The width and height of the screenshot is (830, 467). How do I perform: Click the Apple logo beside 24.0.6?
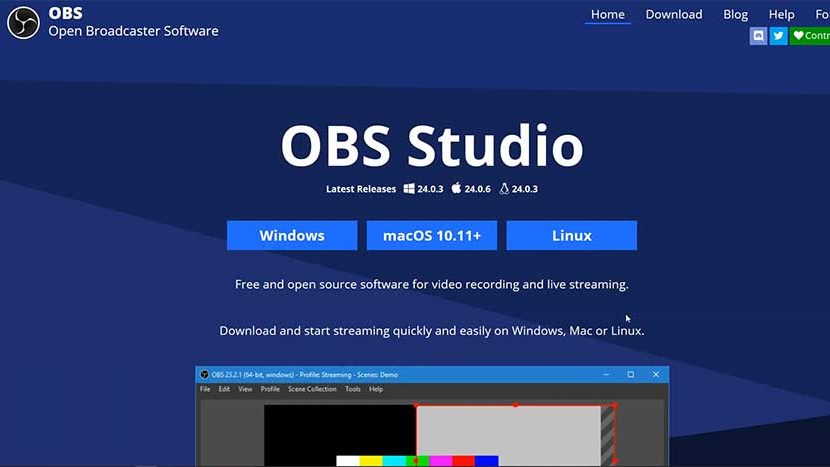[x=456, y=188]
